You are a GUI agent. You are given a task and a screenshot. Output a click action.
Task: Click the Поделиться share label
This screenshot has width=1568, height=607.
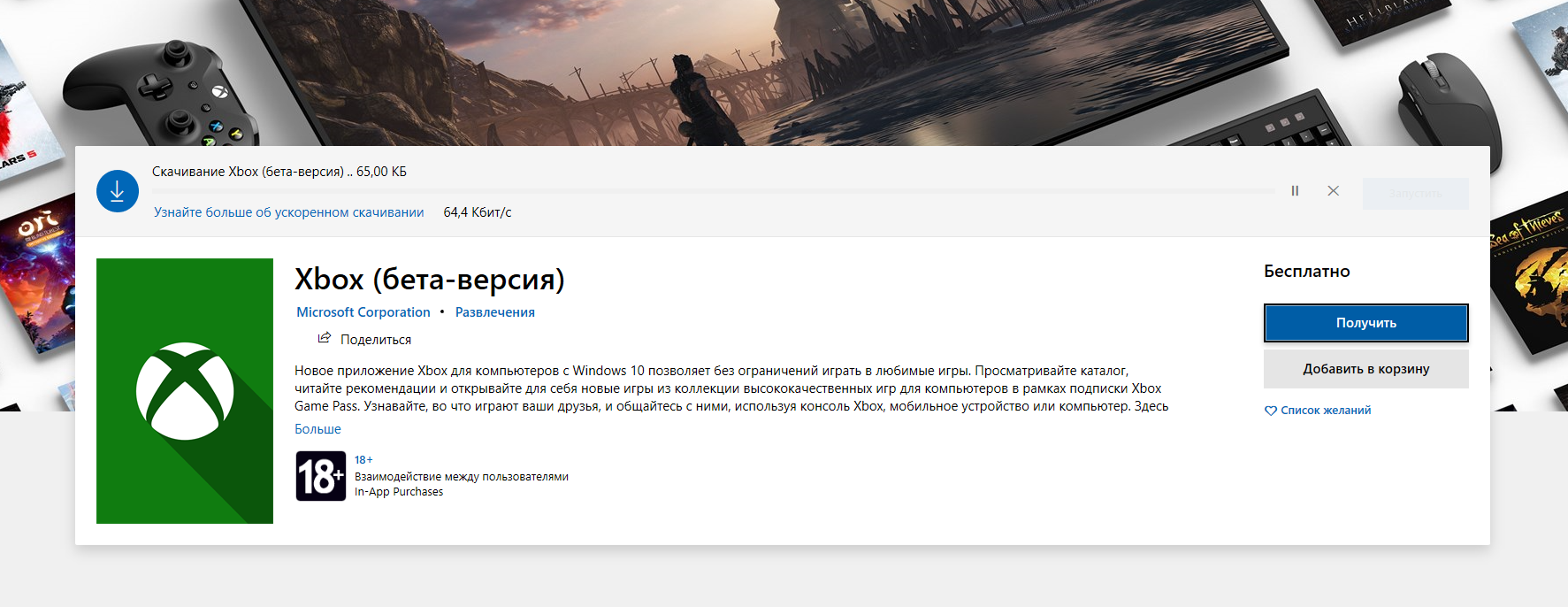click(376, 340)
